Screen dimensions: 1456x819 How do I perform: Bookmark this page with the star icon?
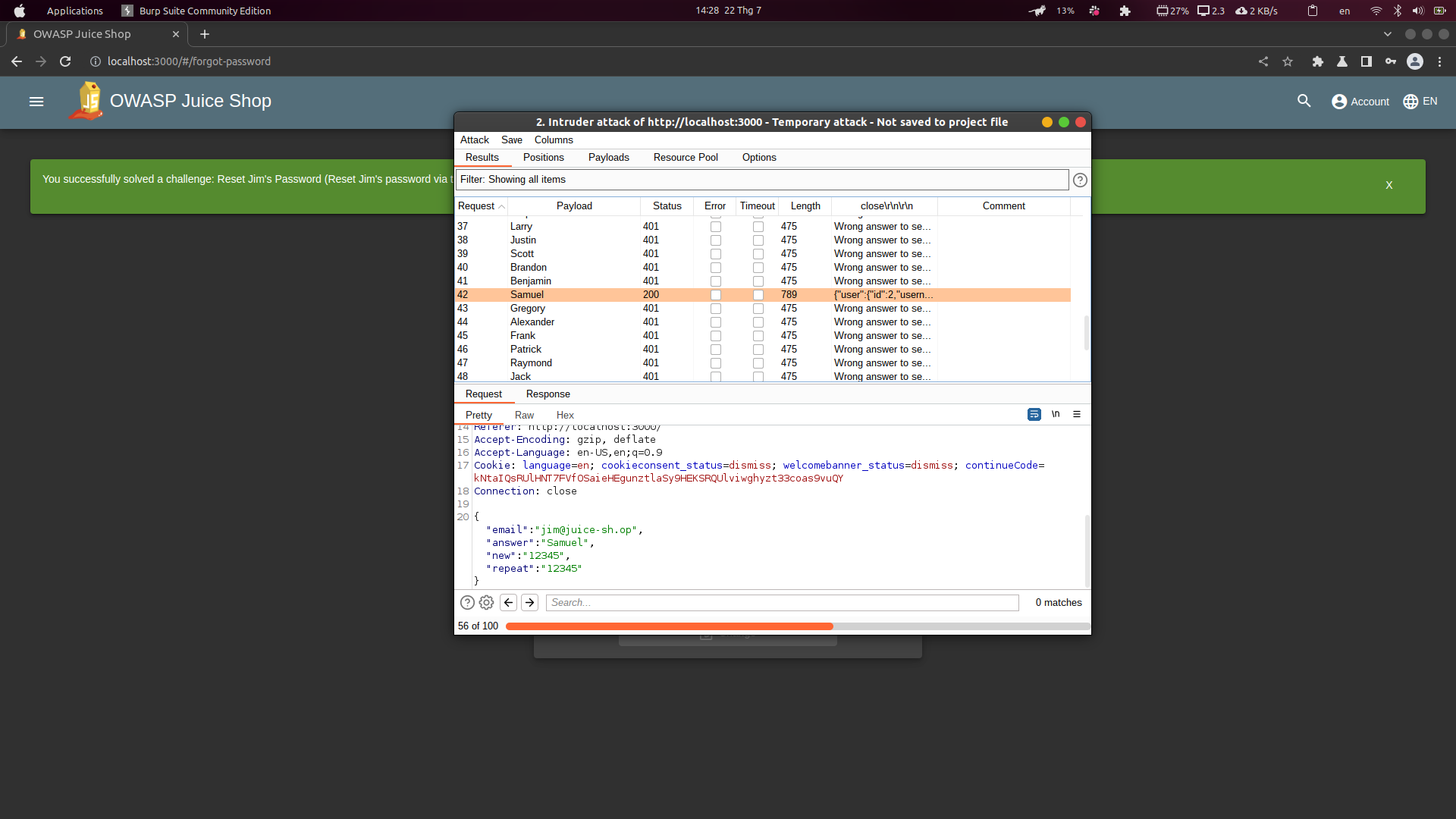1288,61
